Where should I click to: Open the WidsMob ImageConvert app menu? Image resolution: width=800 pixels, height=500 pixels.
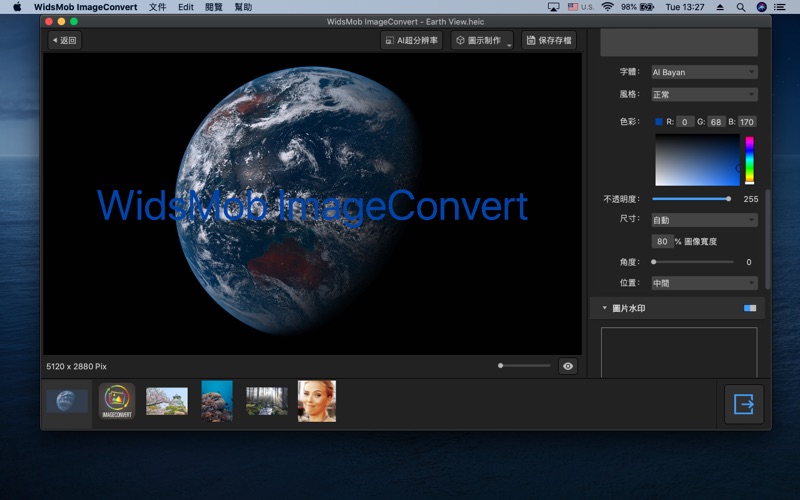point(85,7)
